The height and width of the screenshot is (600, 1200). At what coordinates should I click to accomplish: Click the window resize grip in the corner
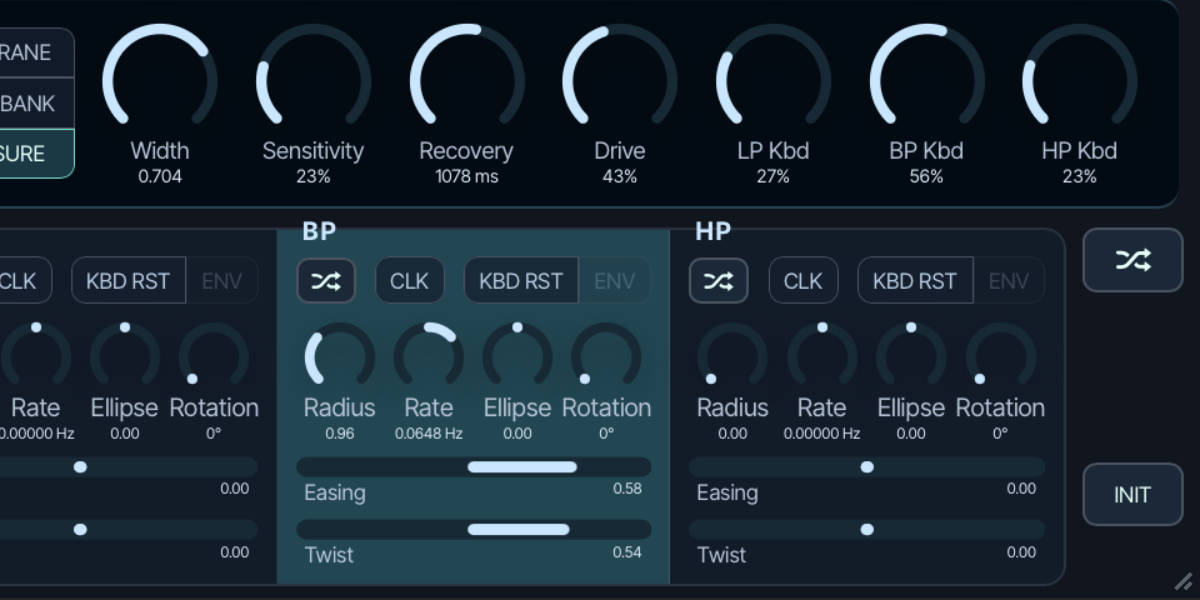(x=1182, y=580)
